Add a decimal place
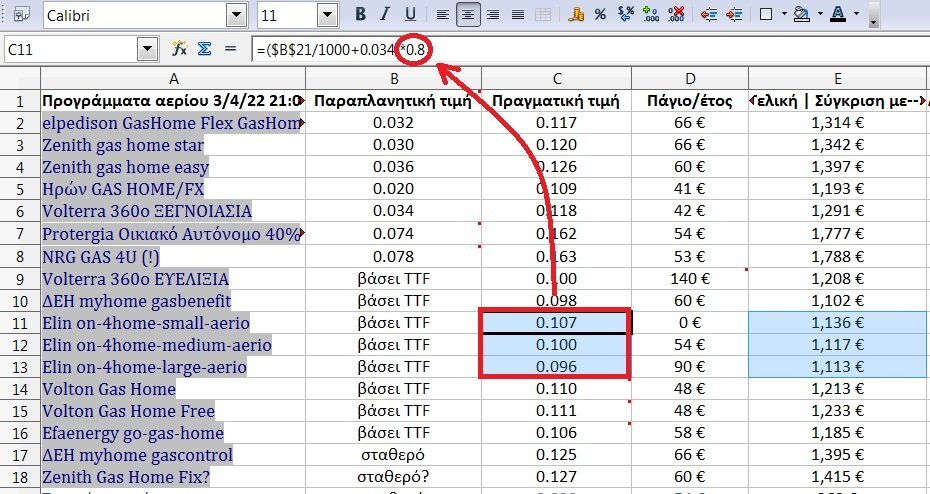This screenshot has height=494, width=930. pyautogui.click(x=651, y=15)
